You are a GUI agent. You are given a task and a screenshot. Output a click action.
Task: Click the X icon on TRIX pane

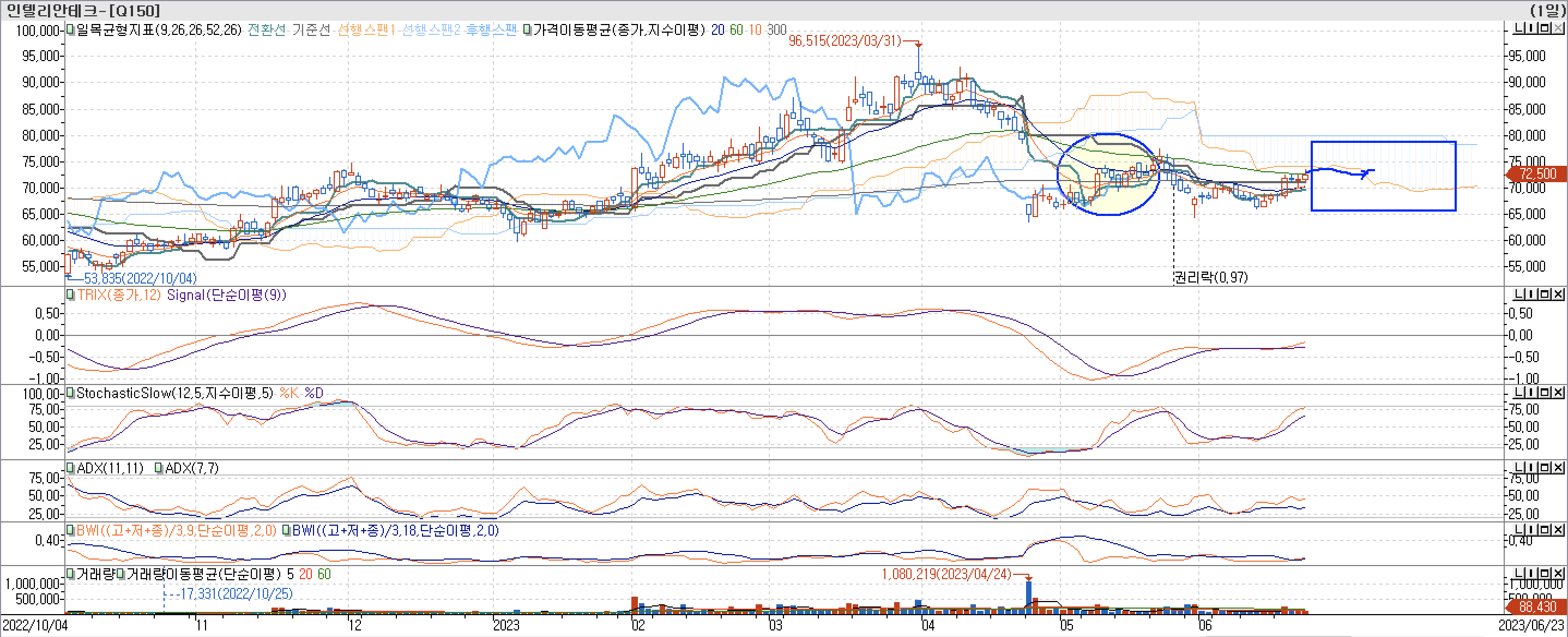click(1558, 295)
